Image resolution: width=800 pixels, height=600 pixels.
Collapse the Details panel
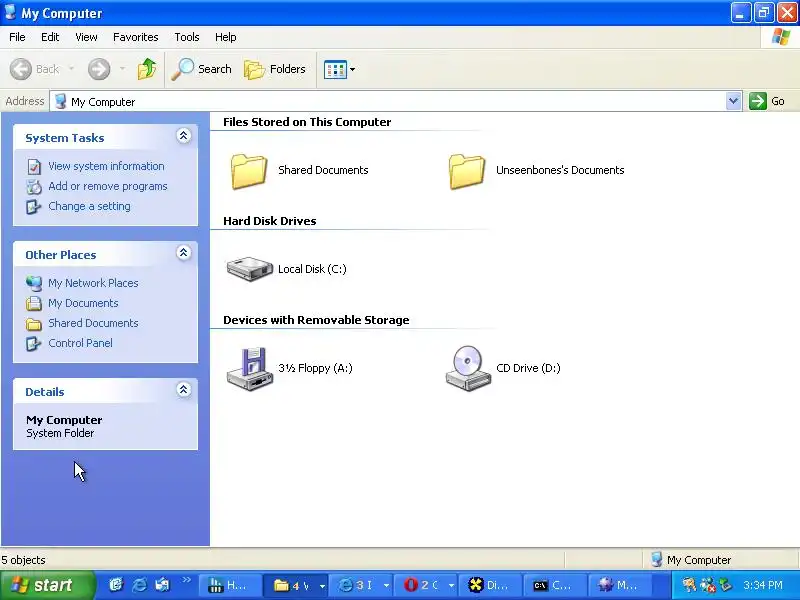184,390
